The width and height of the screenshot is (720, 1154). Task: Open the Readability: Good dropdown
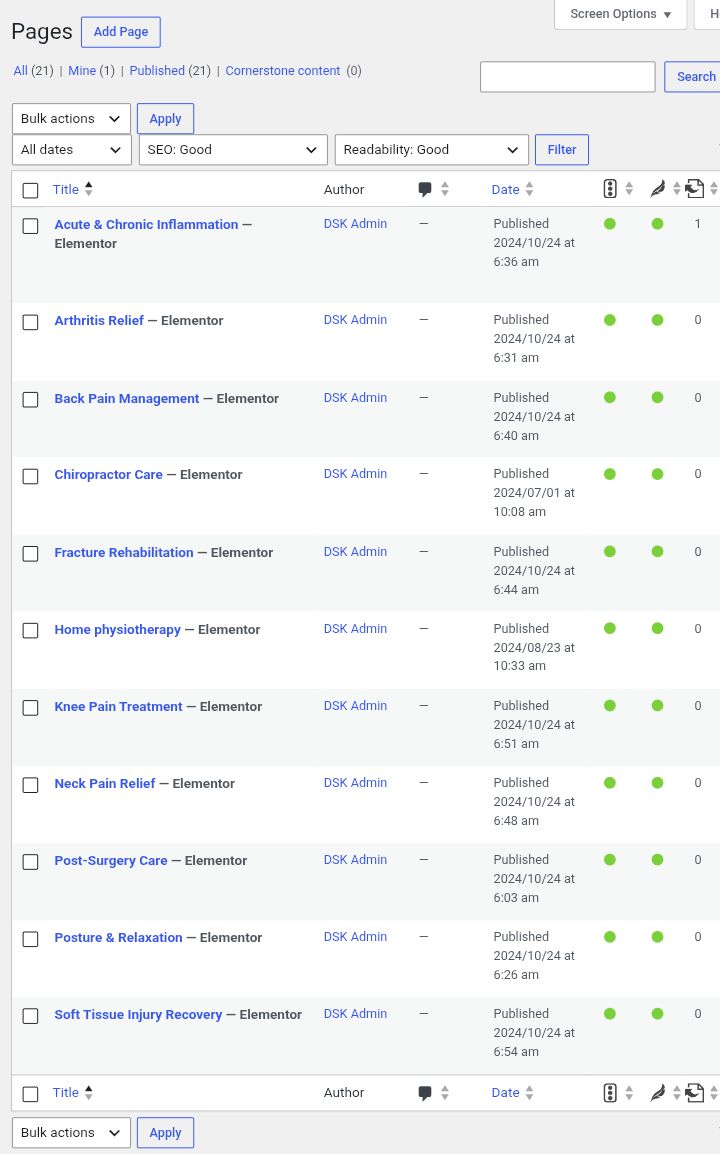(431, 149)
